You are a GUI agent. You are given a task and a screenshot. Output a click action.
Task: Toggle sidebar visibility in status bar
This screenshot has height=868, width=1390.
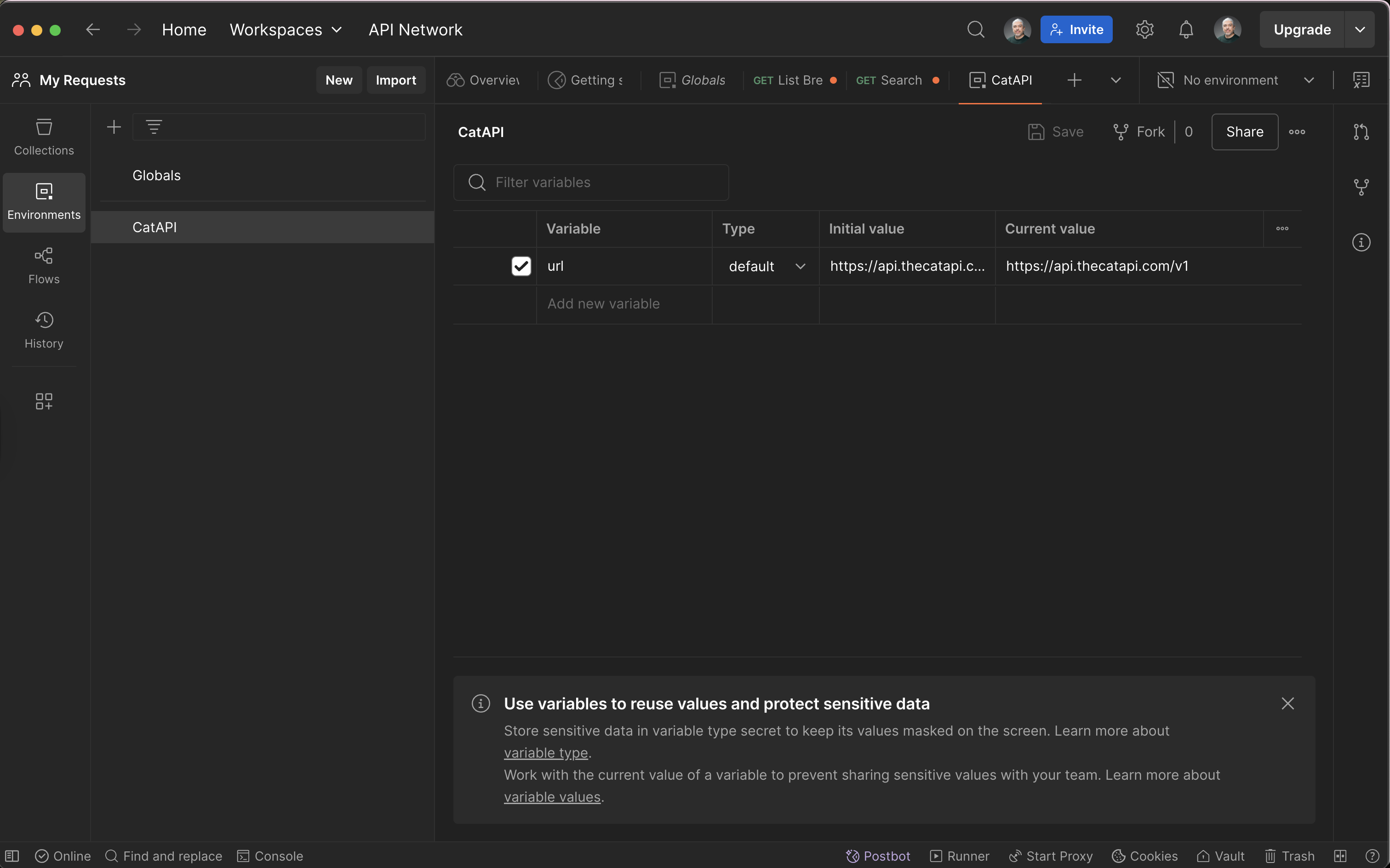12,856
